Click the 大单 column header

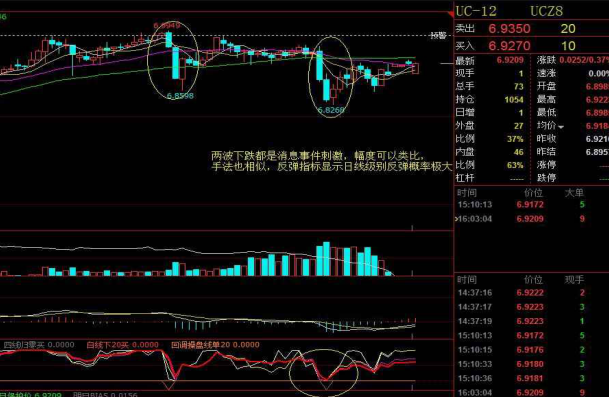tap(574, 193)
